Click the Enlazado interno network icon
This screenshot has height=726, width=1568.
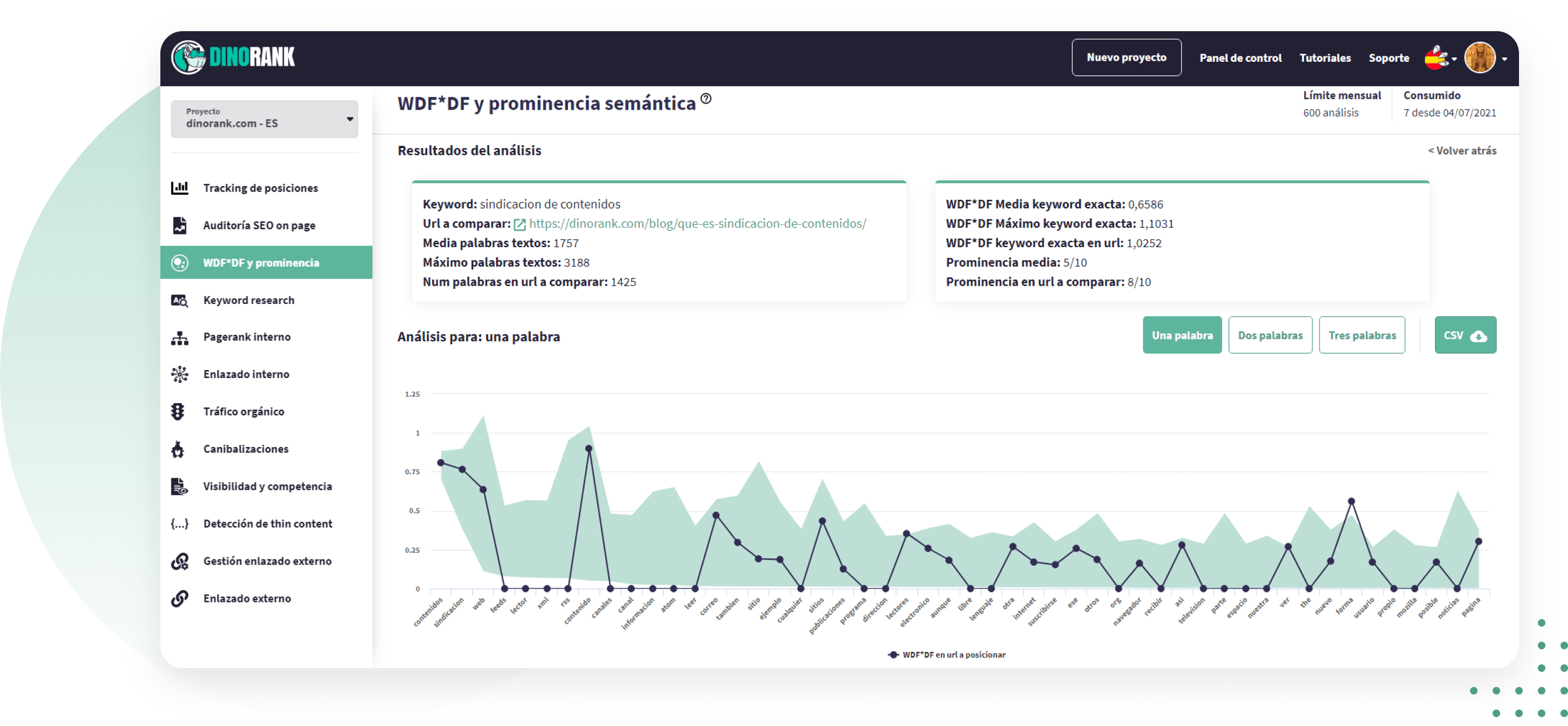tap(179, 374)
